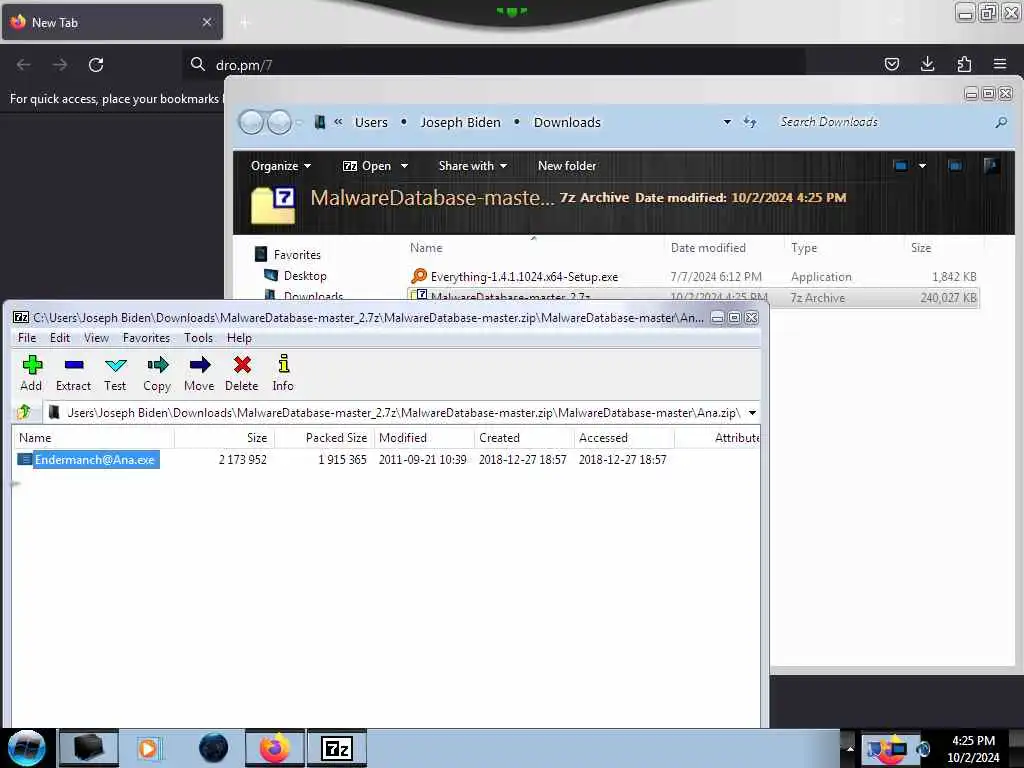The height and width of the screenshot is (768, 1024).
Task: Click the Test icon in 7-Zip
Action: pyautogui.click(x=115, y=373)
